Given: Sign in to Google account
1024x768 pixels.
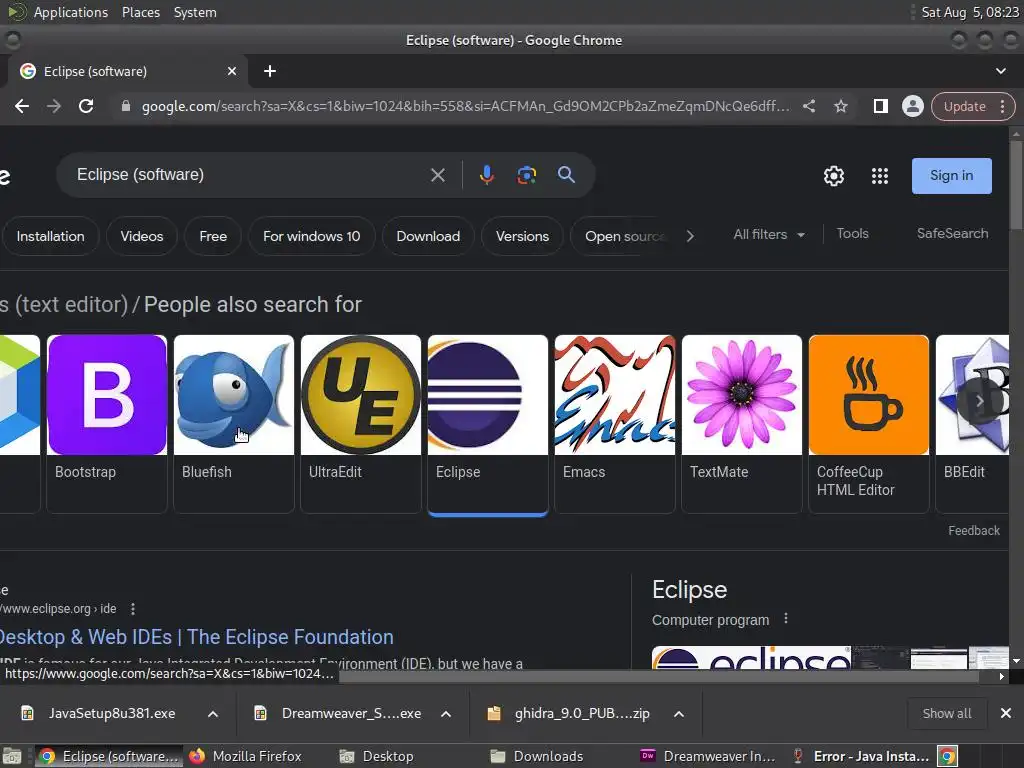Looking at the screenshot, I should (952, 176).
